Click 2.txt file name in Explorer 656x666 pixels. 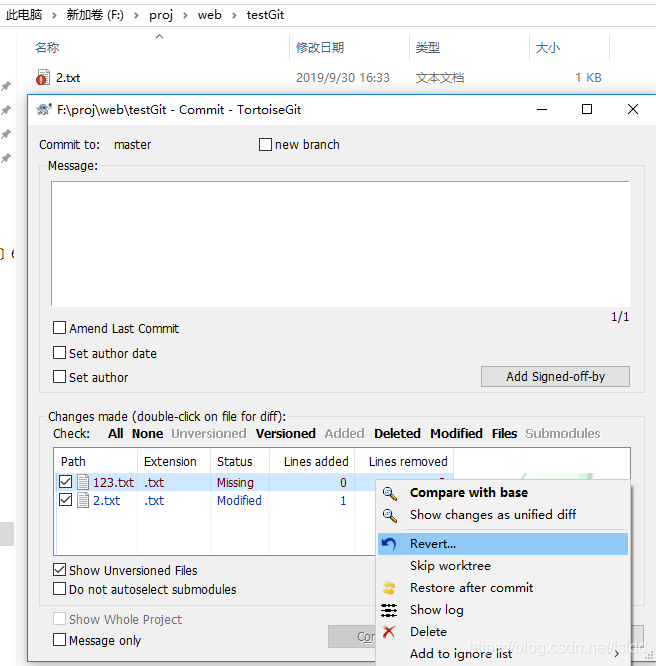pos(68,78)
